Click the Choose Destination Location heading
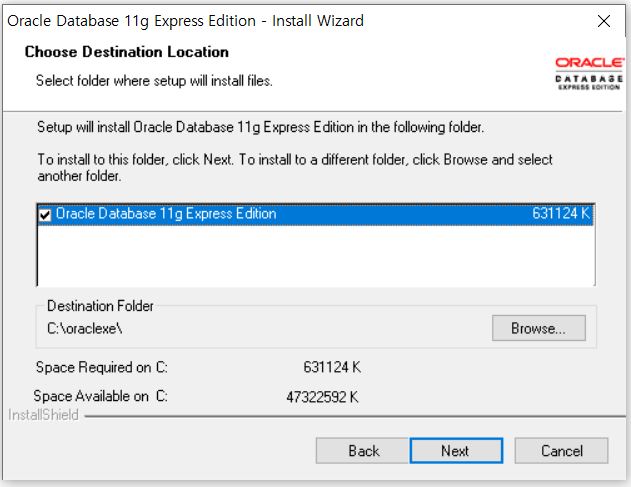Viewport: 631px width, 487px height. pos(127,52)
